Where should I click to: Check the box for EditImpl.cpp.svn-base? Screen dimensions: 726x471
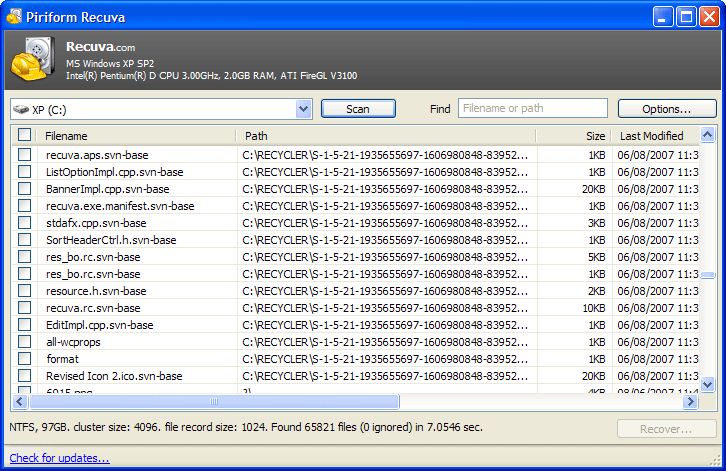pos(25,324)
